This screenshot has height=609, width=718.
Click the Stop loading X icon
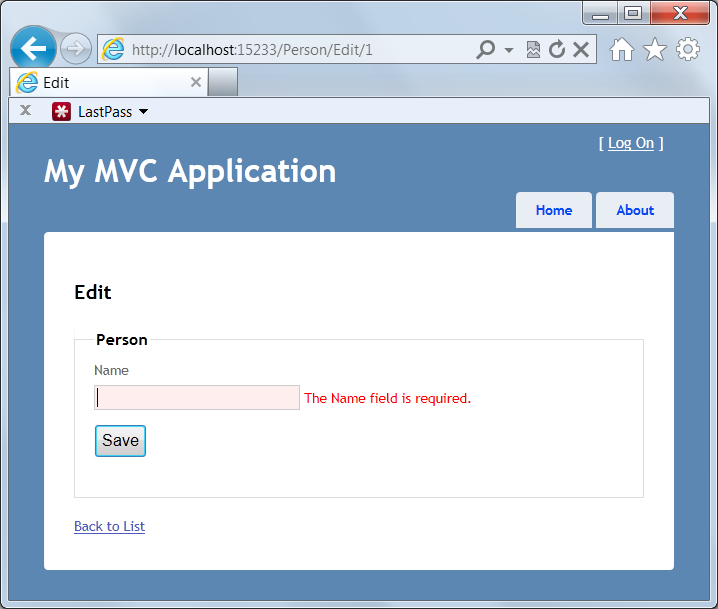point(580,50)
